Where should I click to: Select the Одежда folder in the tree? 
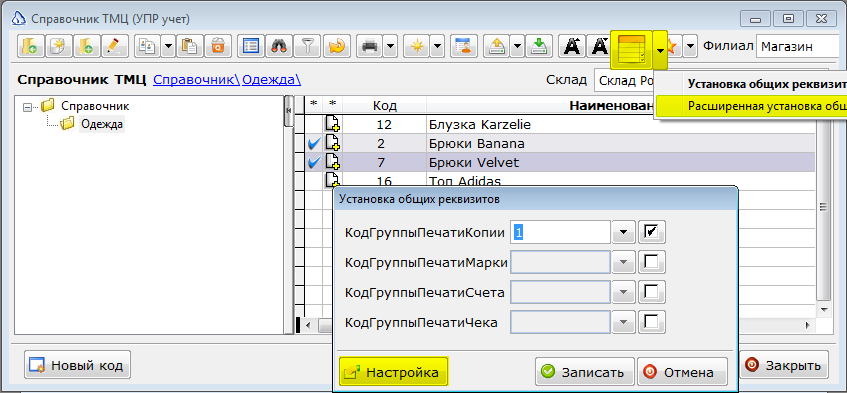point(102,125)
